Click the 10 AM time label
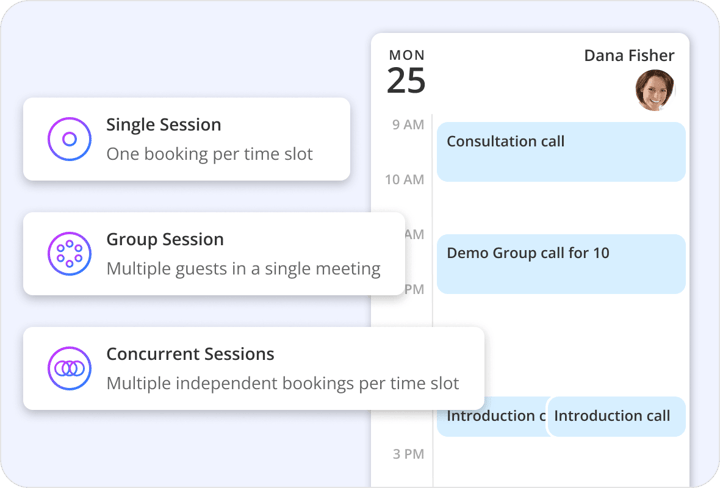 (x=404, y=179)
